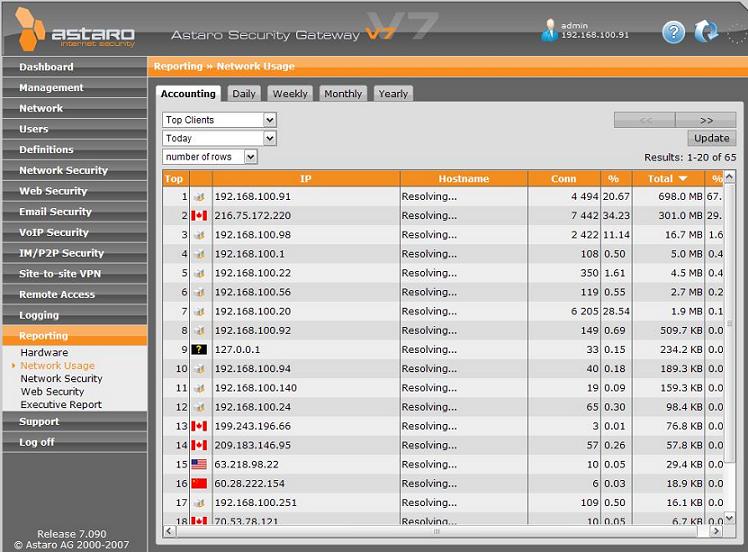The image size is (748, 552).
Task: Open the Network menu item
Action: point(75,108)
